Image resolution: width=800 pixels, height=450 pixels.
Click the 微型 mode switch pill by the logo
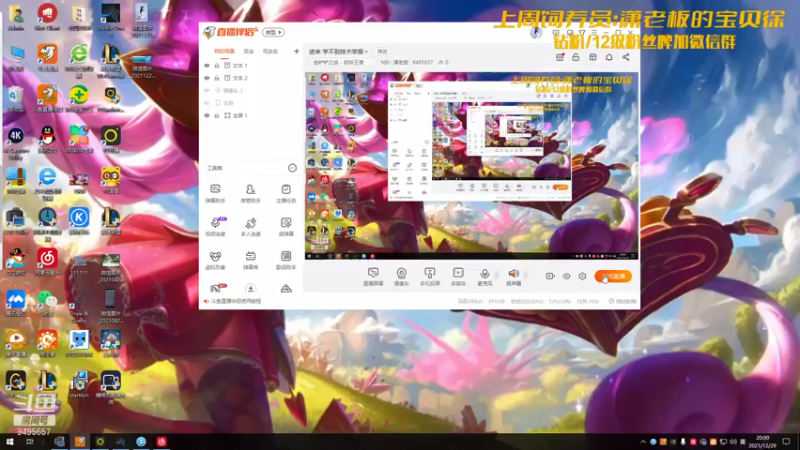[273, 32]
